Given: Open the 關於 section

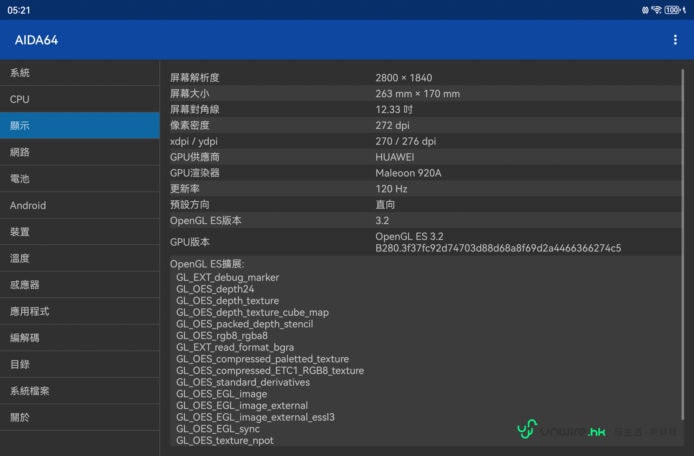Looking at the screenshot, I should 80,417.
